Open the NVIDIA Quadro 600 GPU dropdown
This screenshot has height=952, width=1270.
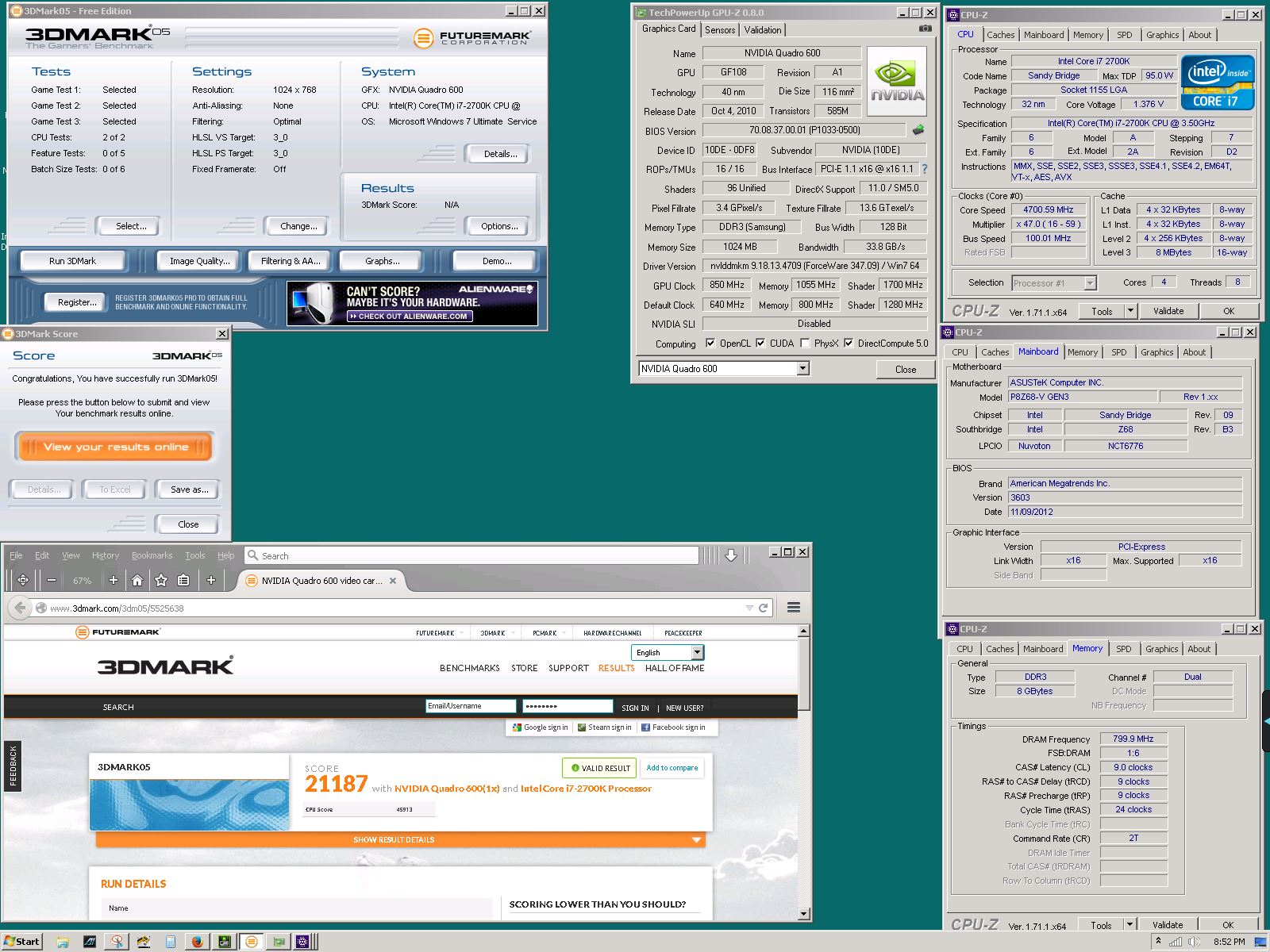pos(802,368)
